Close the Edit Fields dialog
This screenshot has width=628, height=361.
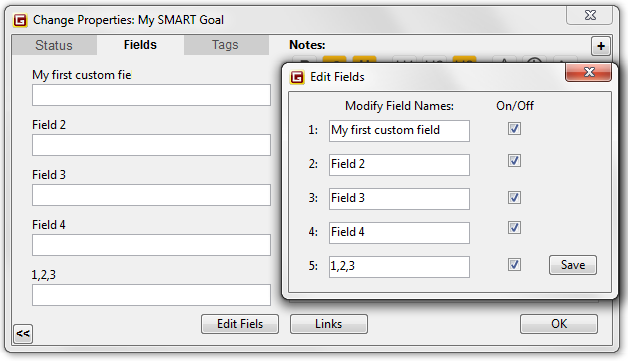pos(588,72)
